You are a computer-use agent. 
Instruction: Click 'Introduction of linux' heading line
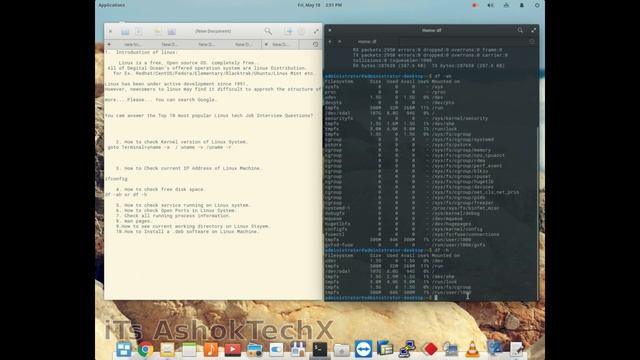(x=146, y=52)
